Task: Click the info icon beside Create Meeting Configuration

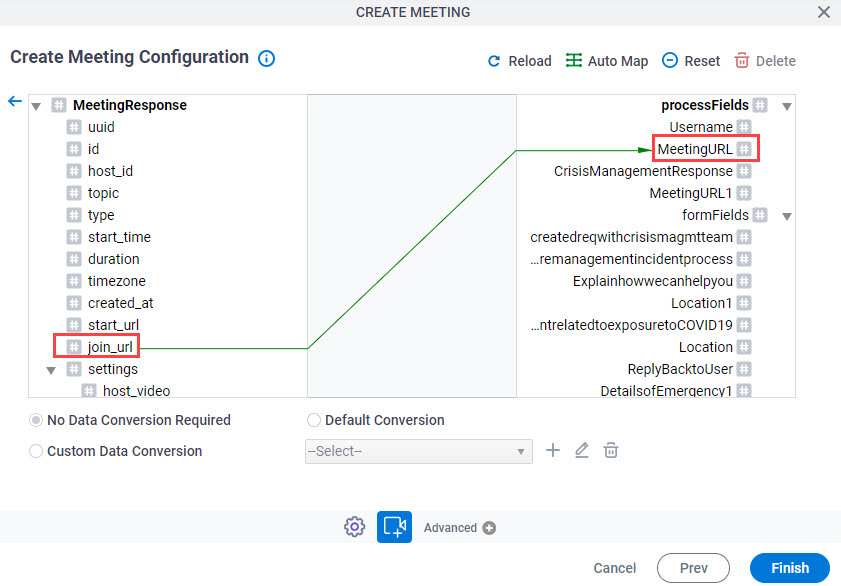Action: coord(267,58)
